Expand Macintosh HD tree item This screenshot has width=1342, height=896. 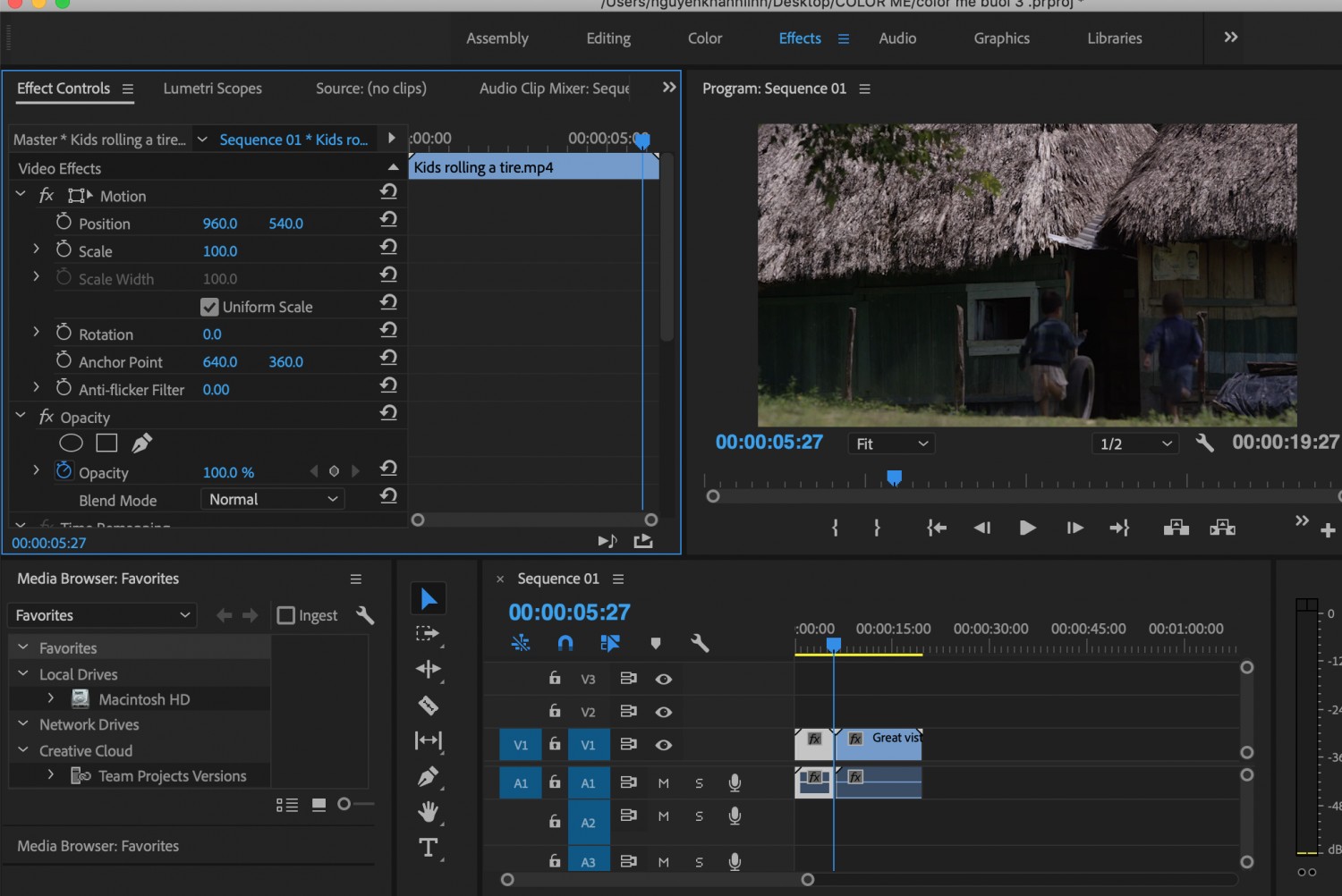point(51,697)
